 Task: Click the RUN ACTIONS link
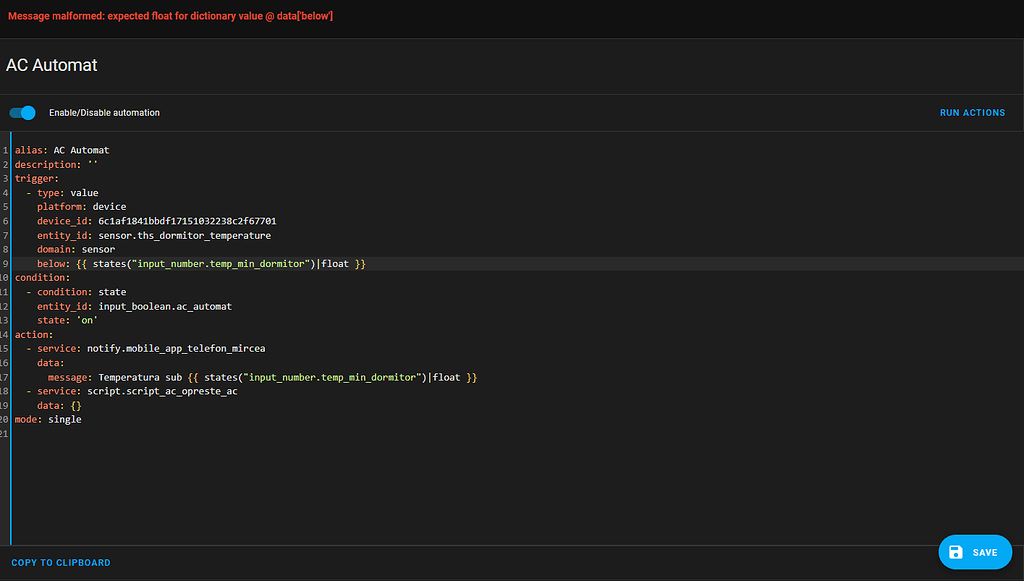coord(971,112)
